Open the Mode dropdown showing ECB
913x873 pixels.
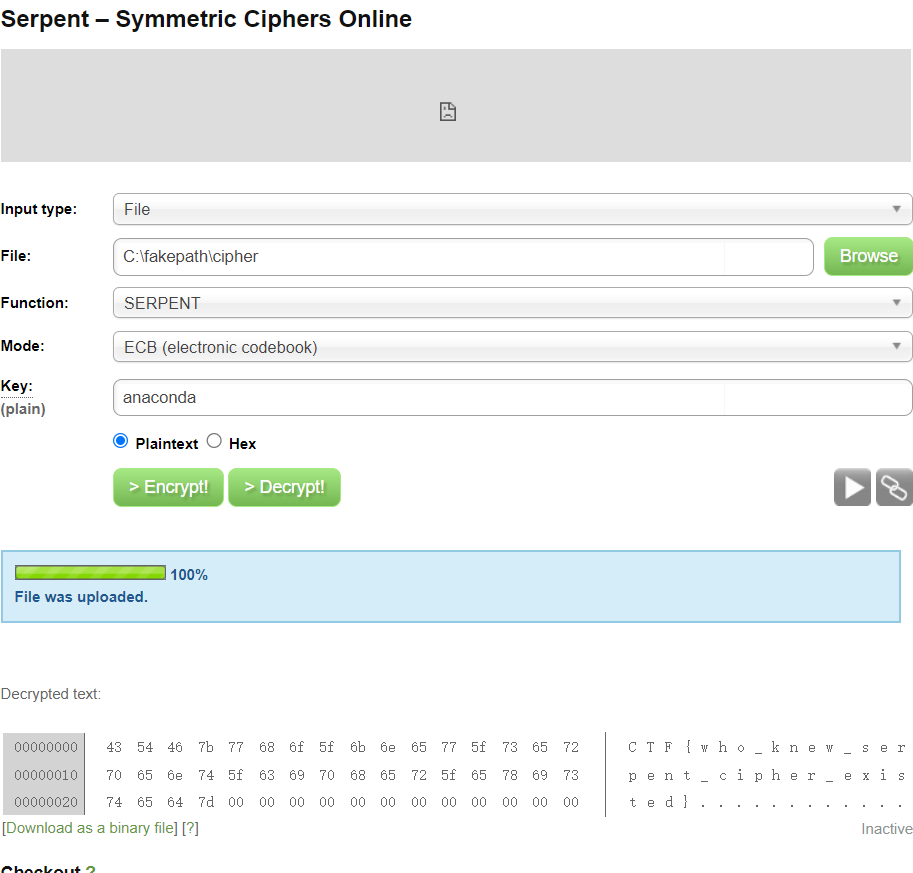[512, 347]
